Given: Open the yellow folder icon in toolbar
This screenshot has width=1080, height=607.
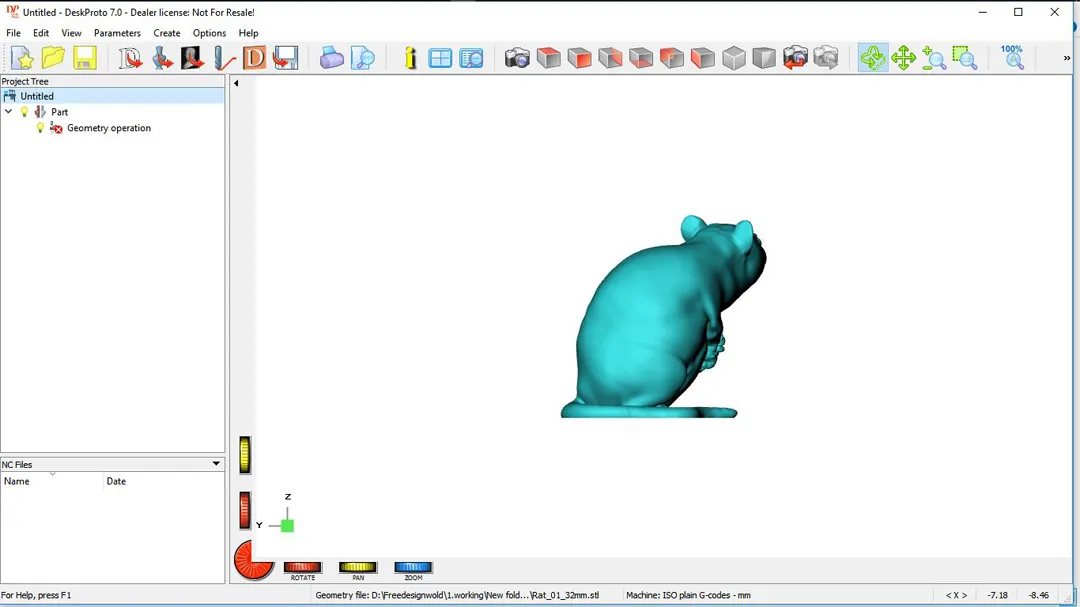Looking at the screenshot, I should tap(53, 58).
